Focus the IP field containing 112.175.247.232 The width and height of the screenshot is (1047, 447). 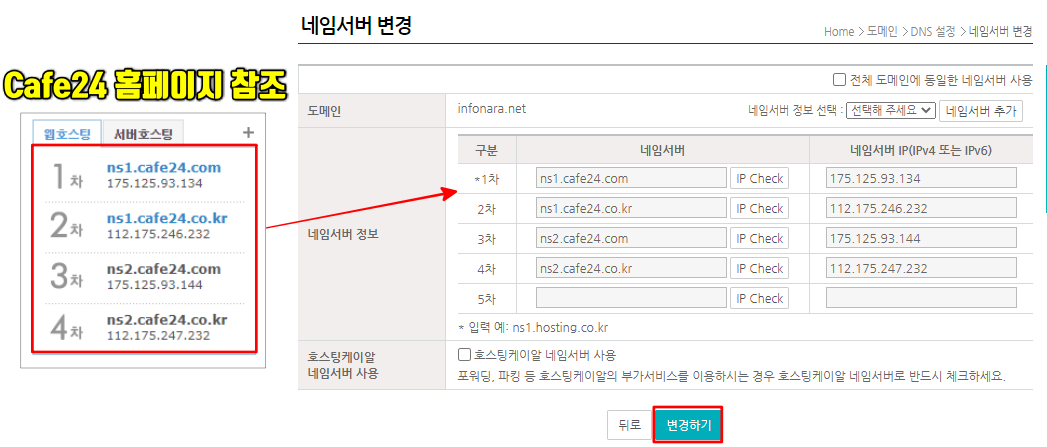coord(921,269)
